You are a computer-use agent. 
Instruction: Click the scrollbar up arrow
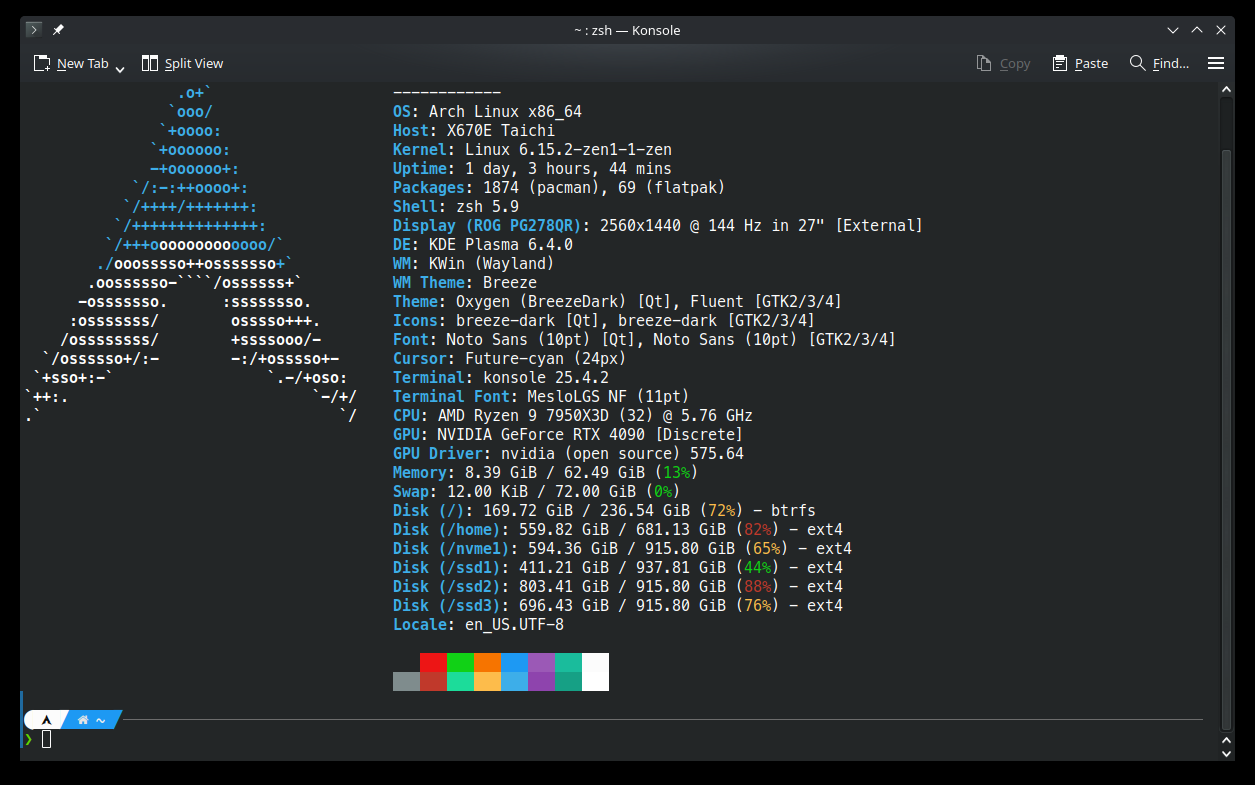pyautogui.click(x=1227, y=90)
